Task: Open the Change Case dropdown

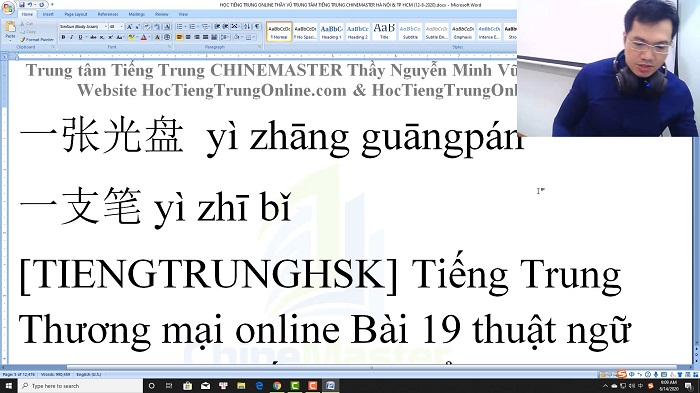Action: [120, 37]
